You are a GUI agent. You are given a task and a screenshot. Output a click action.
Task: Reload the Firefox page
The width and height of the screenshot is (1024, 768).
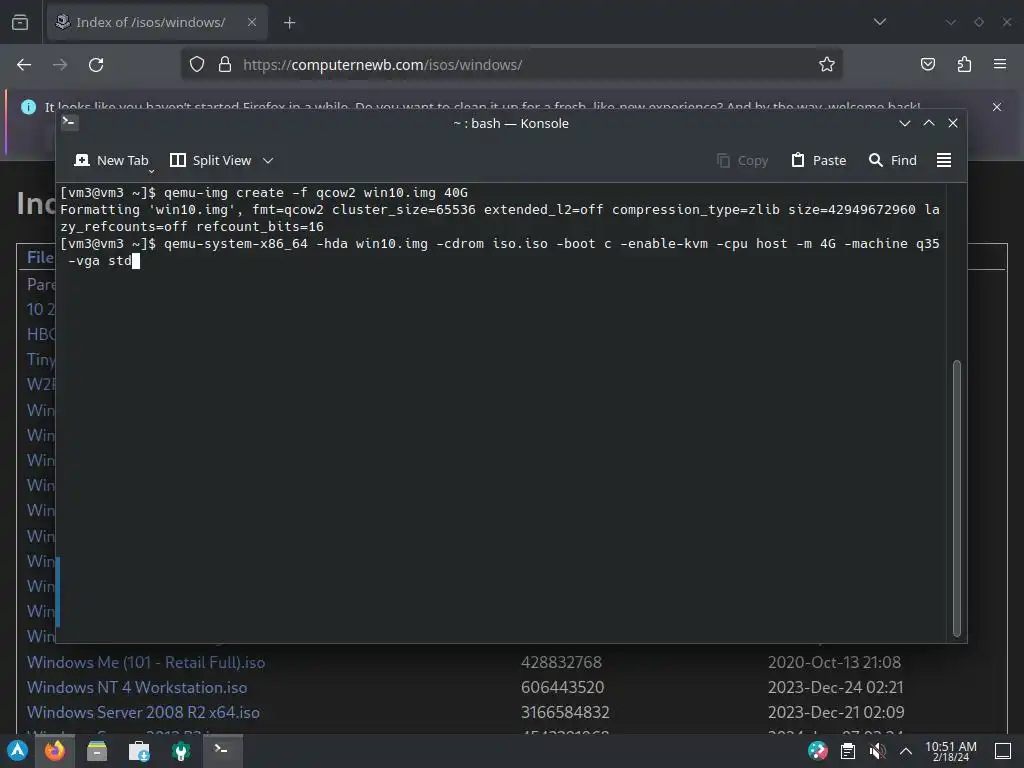click(x=96, y=65)
